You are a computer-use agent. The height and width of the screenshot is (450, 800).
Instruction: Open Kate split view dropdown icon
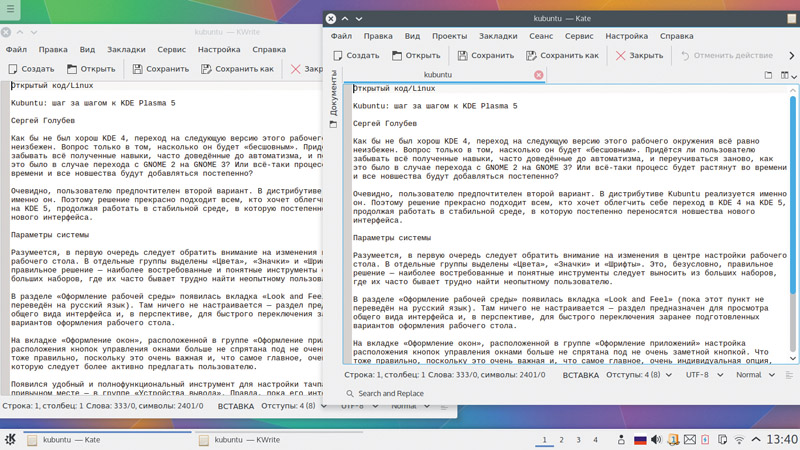click(788, 75)
